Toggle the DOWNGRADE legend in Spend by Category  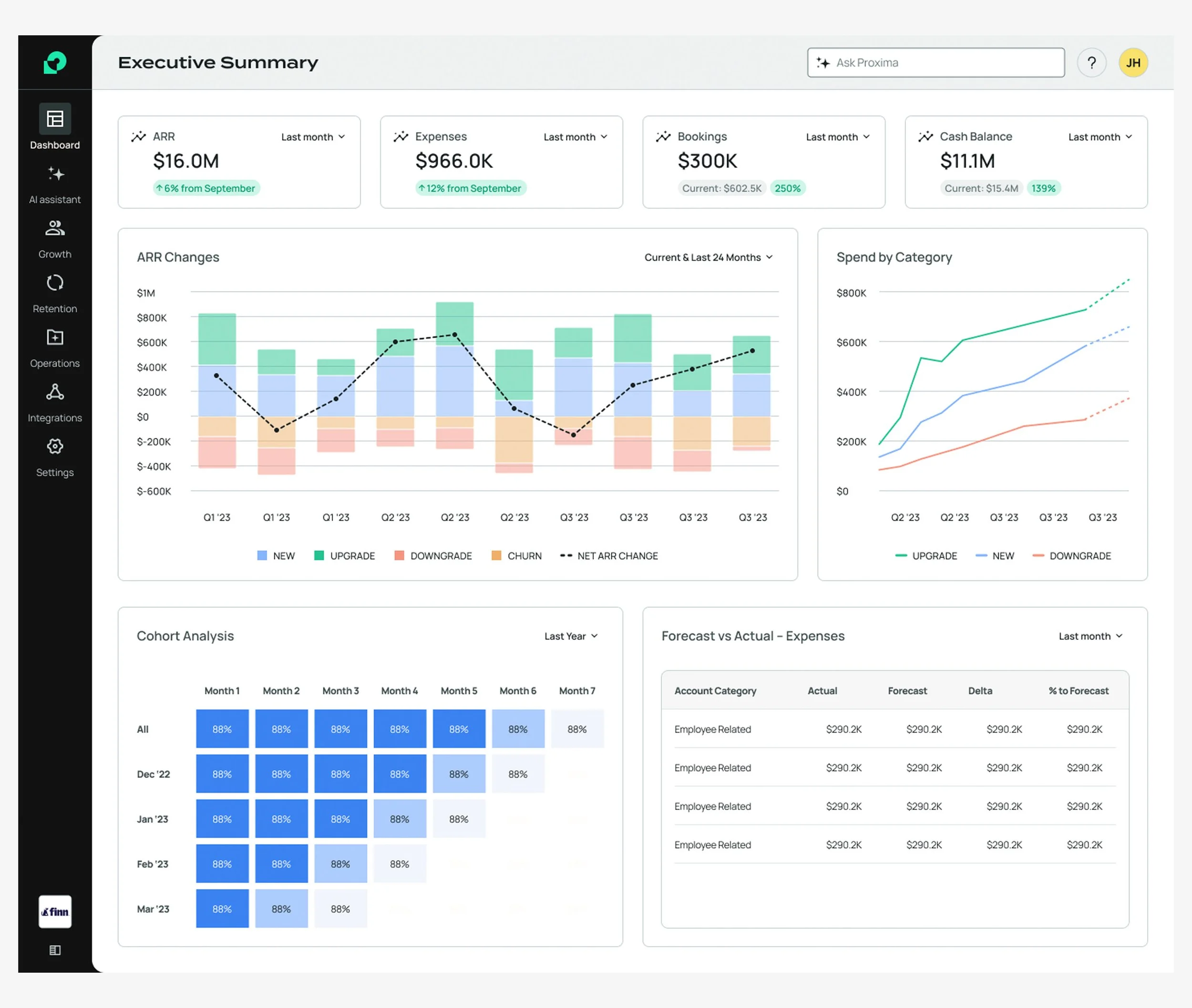(x=1071, y=556)
